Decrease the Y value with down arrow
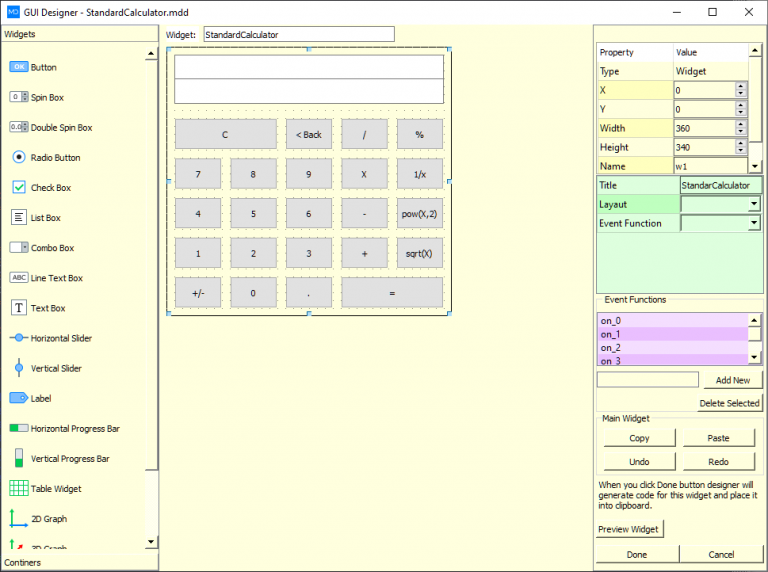 click(x=741, y=112)
